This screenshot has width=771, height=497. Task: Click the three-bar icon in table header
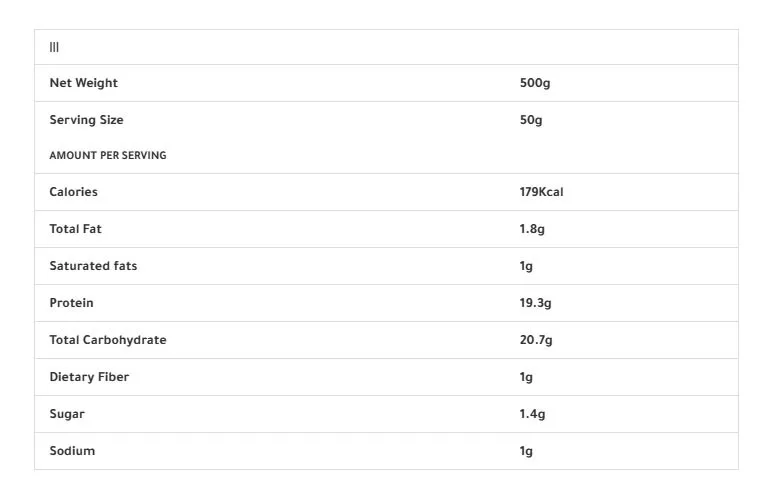point(54,47)
